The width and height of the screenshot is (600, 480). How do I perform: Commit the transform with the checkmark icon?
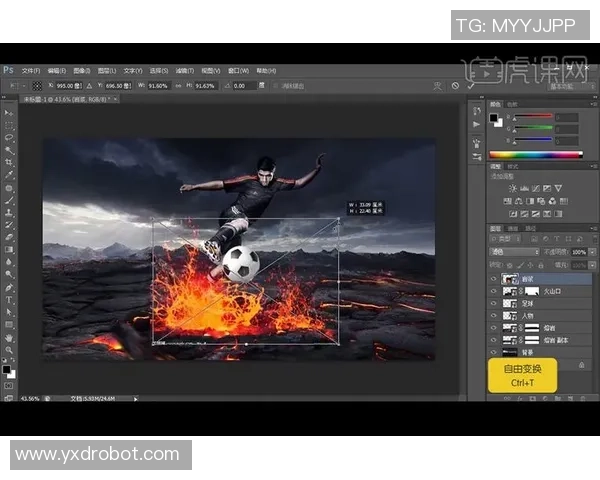(x=471, y=86)
